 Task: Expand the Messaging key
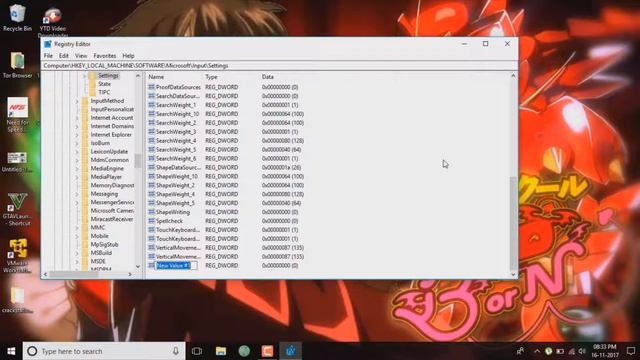pos(77,194)
